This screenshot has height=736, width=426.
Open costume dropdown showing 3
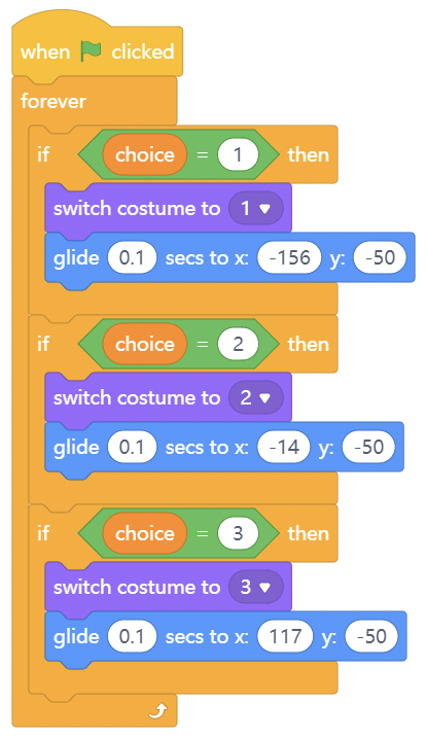(256, 587)
